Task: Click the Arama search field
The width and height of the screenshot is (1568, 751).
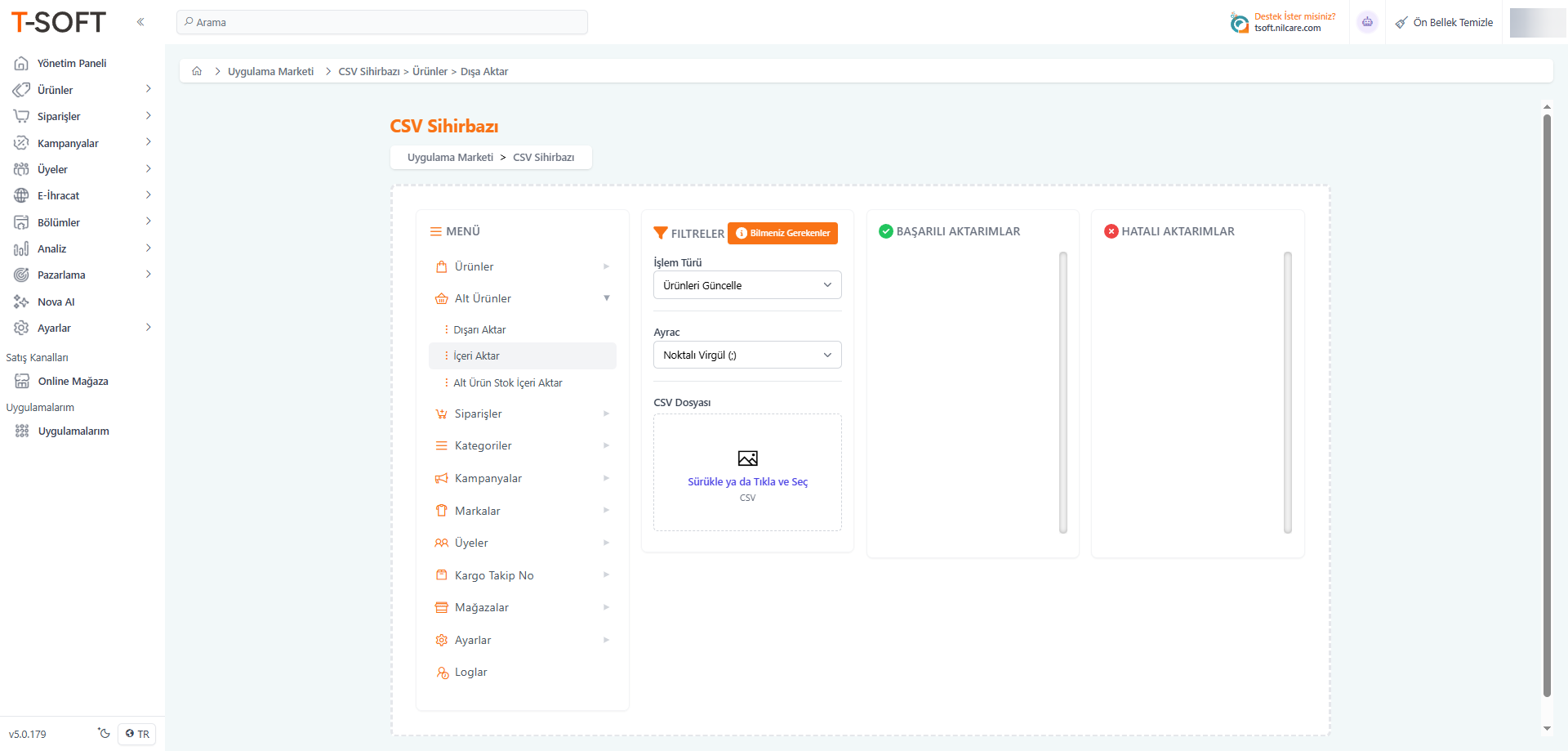Action: (382, 22)
